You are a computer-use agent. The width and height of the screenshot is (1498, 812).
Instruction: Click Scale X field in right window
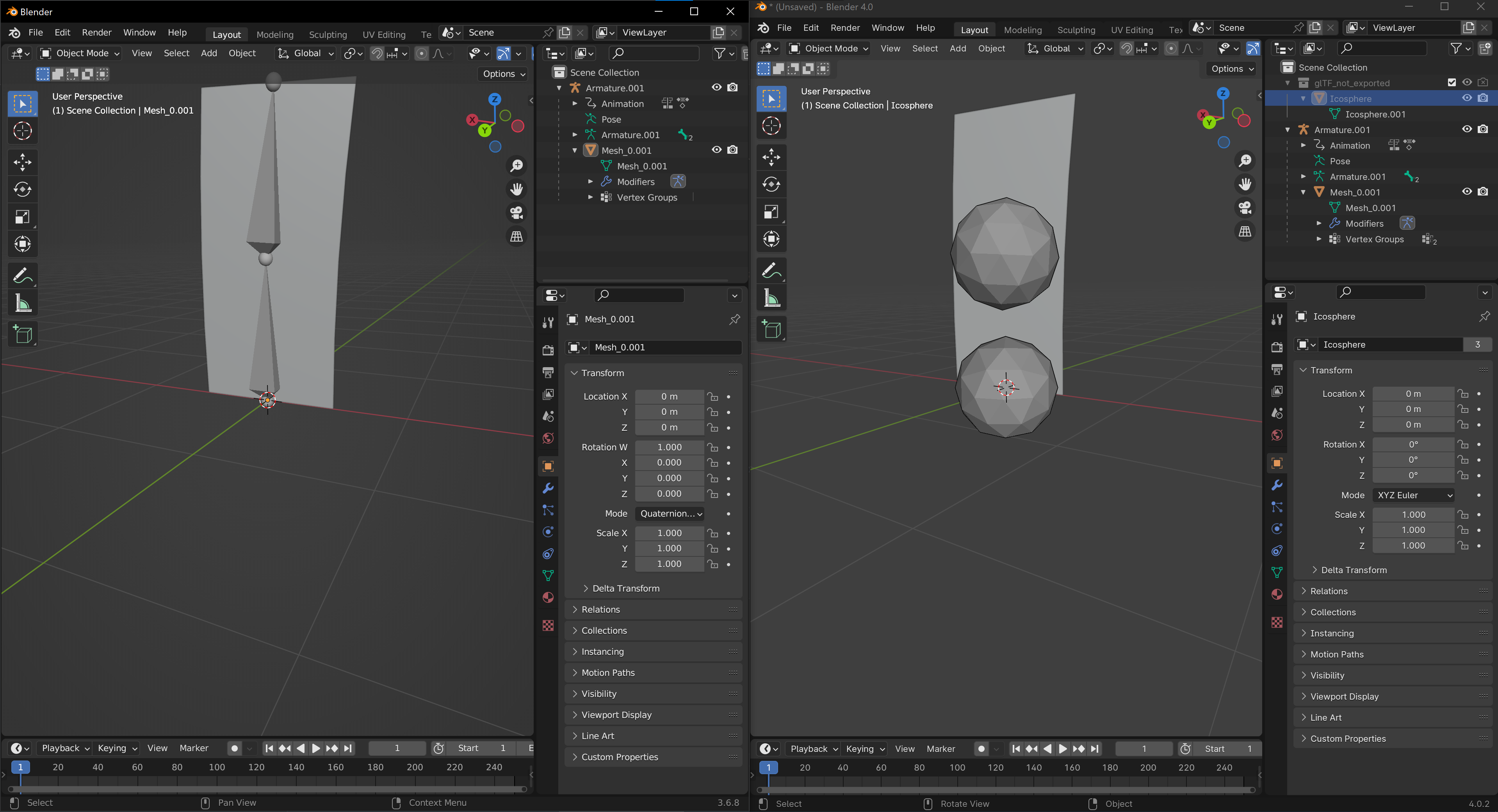1413,514
